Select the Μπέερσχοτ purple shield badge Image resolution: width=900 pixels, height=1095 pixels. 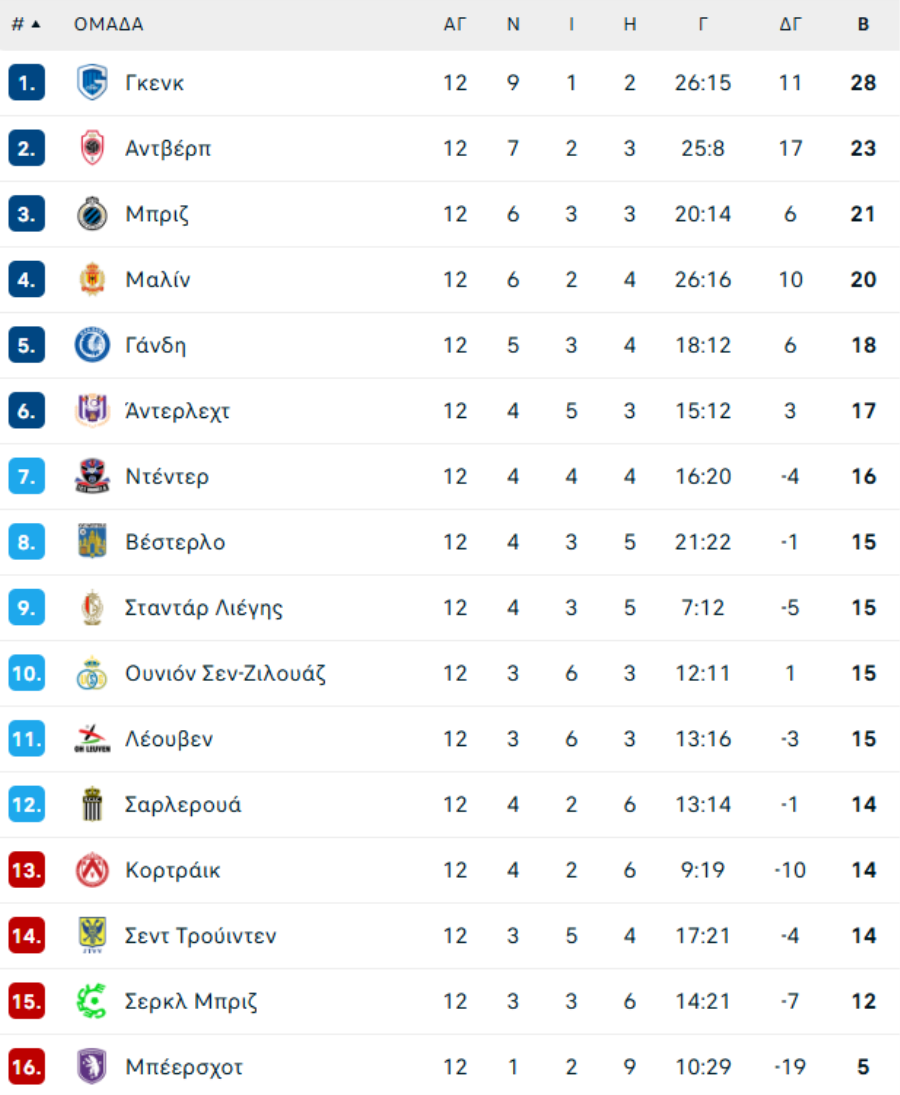pos(91,1067)
